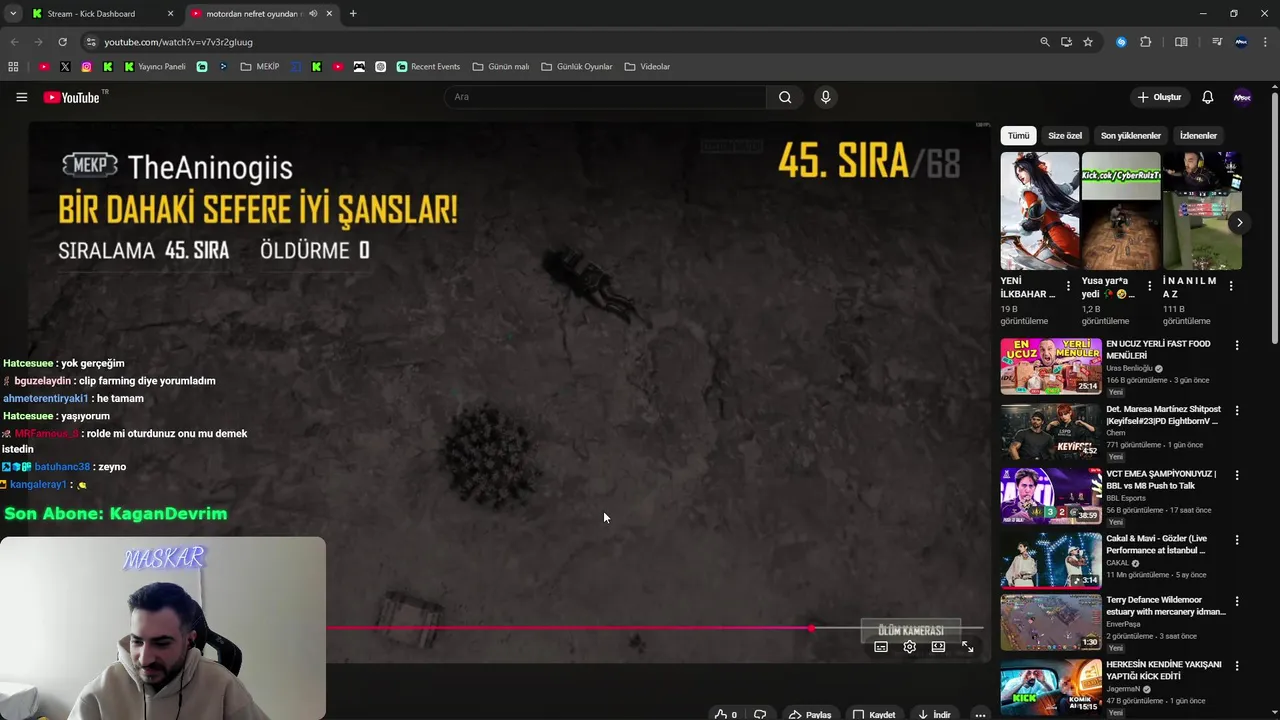This screenshot has height=720, width=1280.
Task: Open the video player settings gear
Action: coord(909,647)
